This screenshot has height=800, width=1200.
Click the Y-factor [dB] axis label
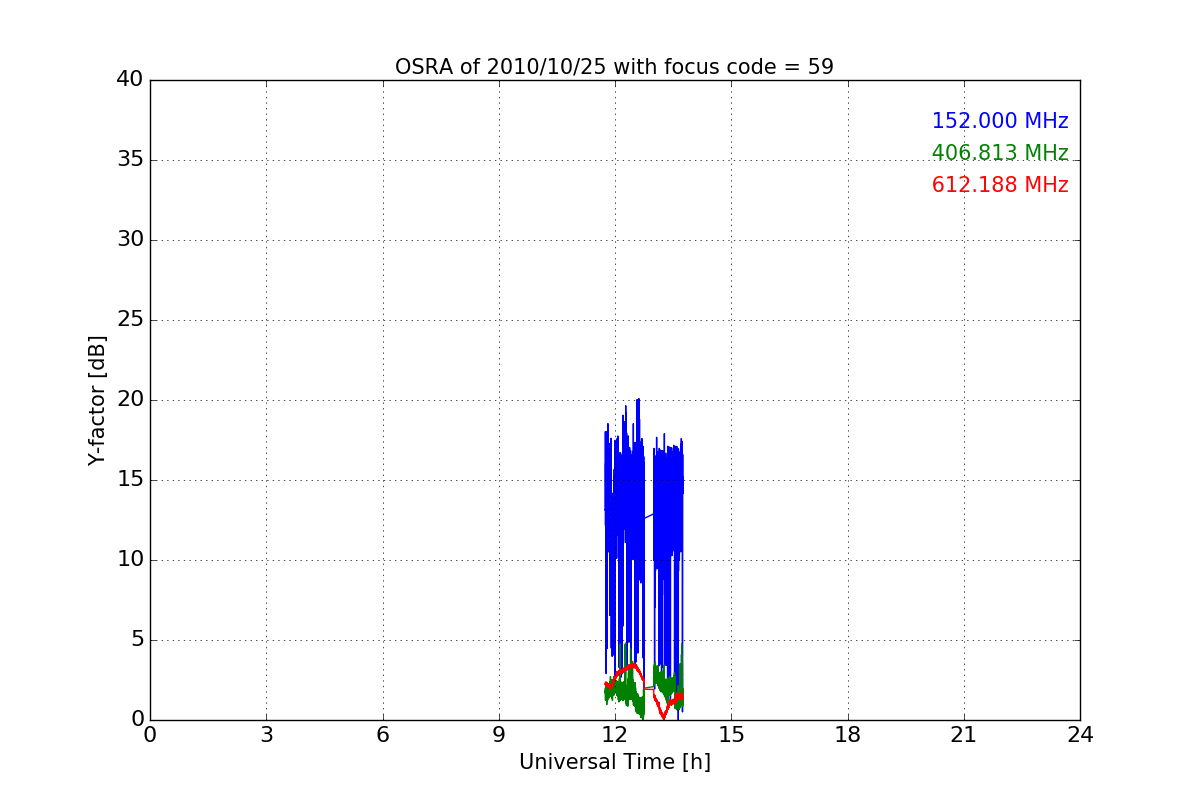pyautogui.click(x=97, y=400)
